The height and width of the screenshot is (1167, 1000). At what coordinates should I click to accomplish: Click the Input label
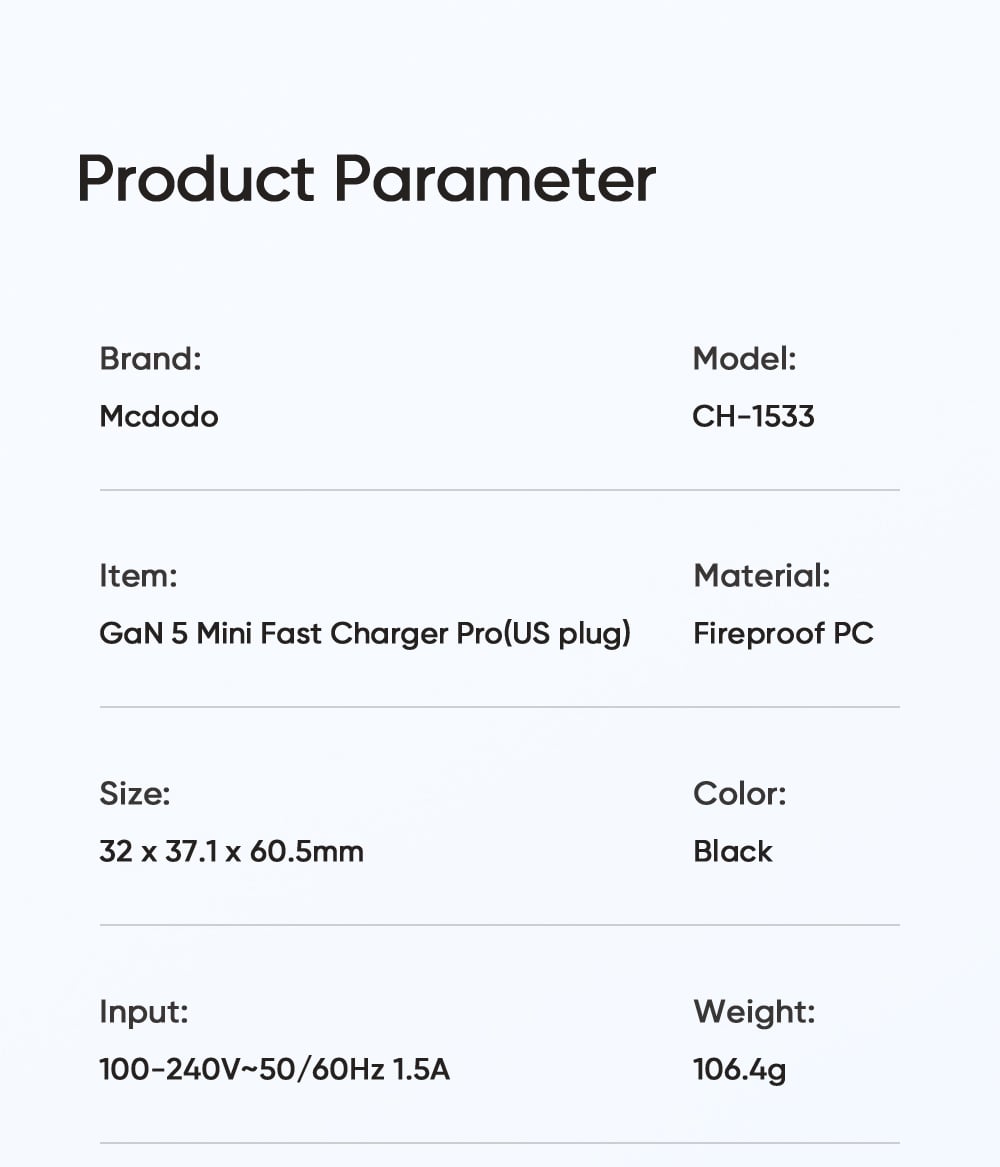pos(143,1011)
